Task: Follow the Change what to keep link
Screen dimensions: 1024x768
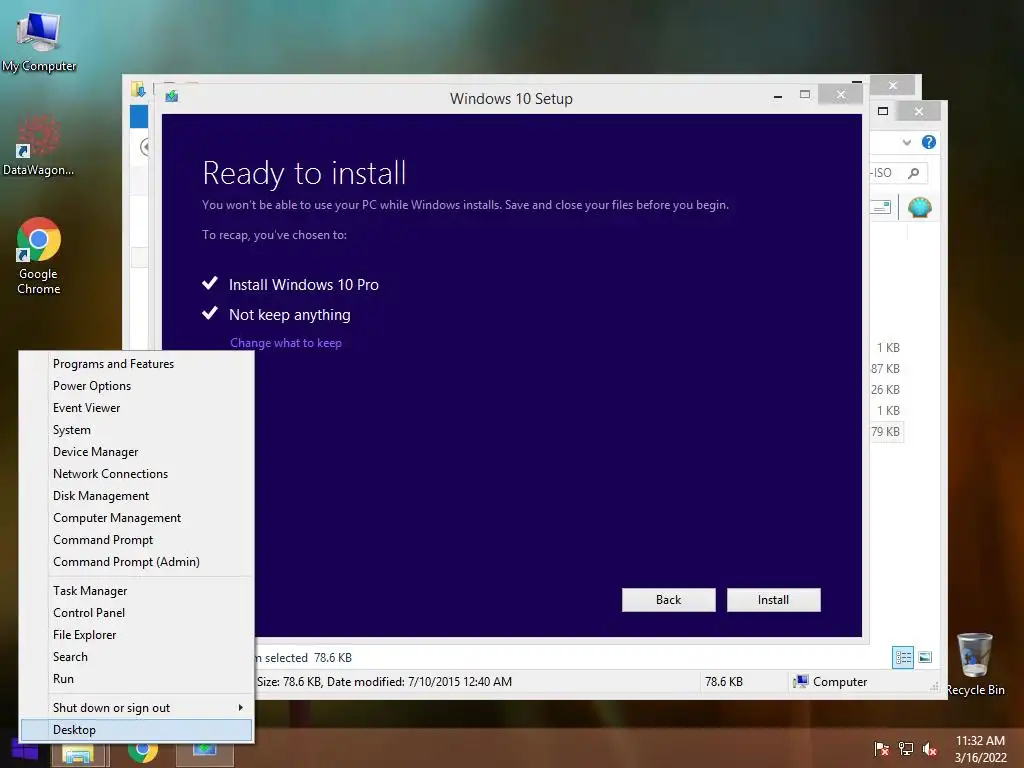Action: pyautogui.click(x=285, y=343)
